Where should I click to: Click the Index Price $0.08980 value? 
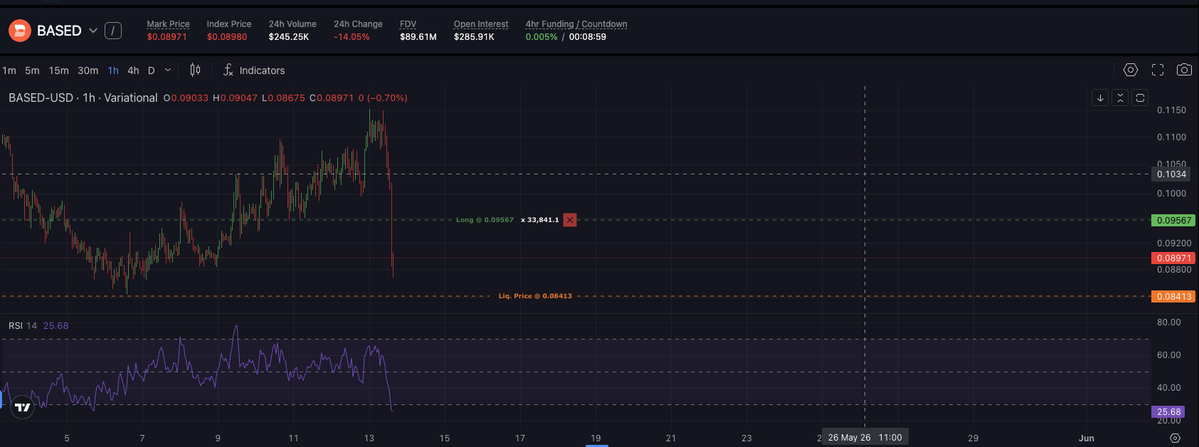pos(227,37)
